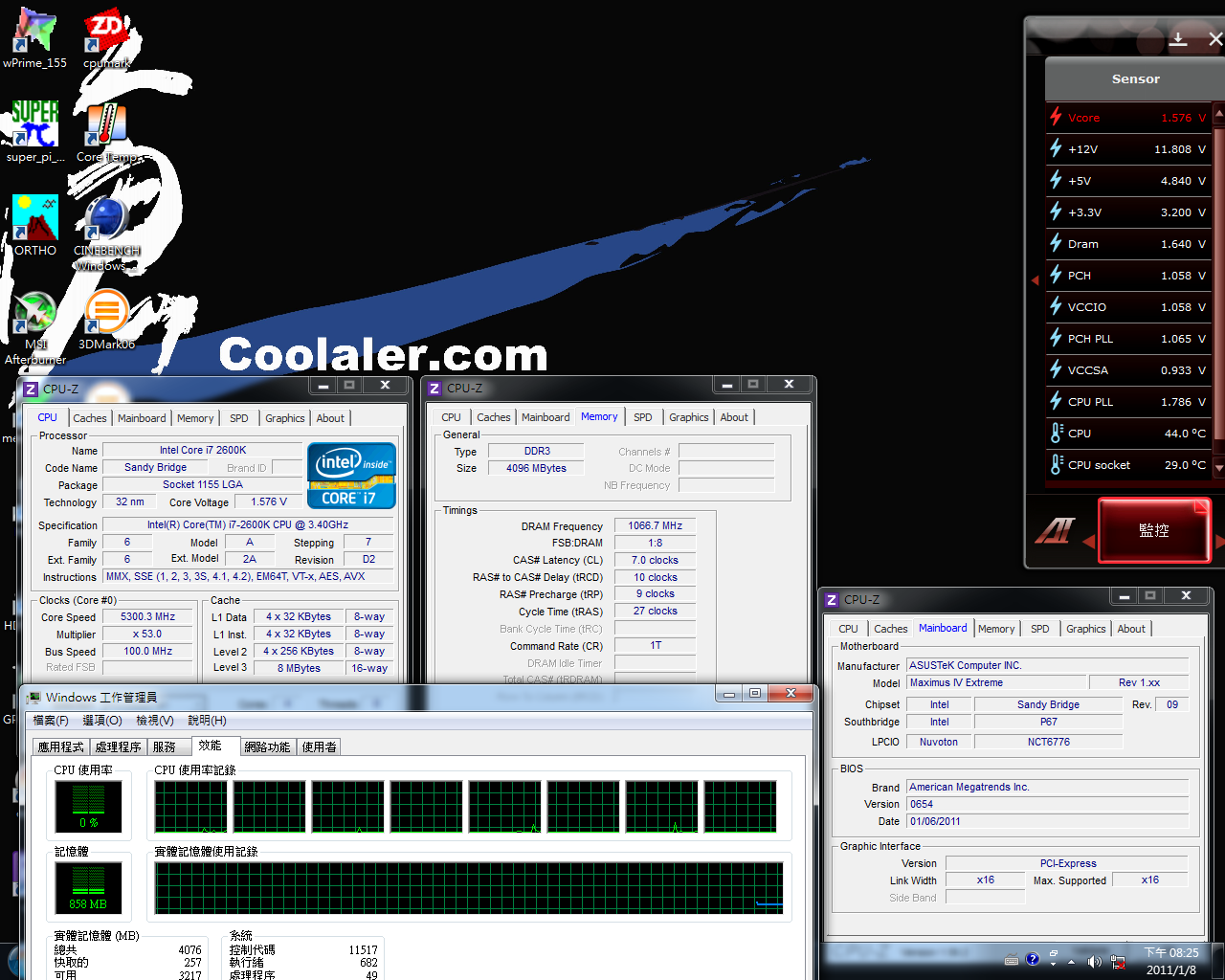
Task: Open SPD tab in CPU-Z memory timings window
Action: pyautogui.click(x=643, y=417)
